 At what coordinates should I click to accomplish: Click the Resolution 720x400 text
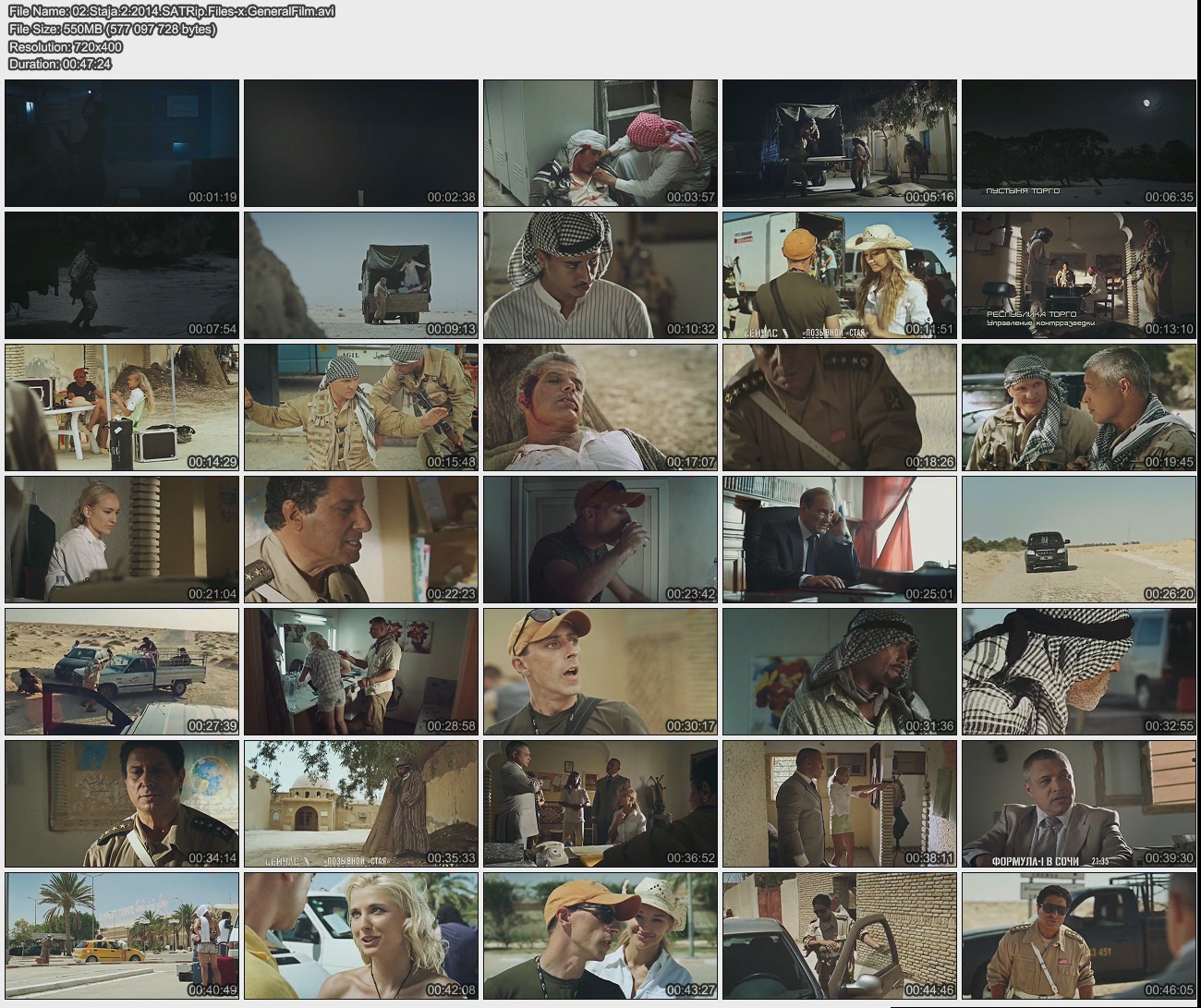(66, 46)
